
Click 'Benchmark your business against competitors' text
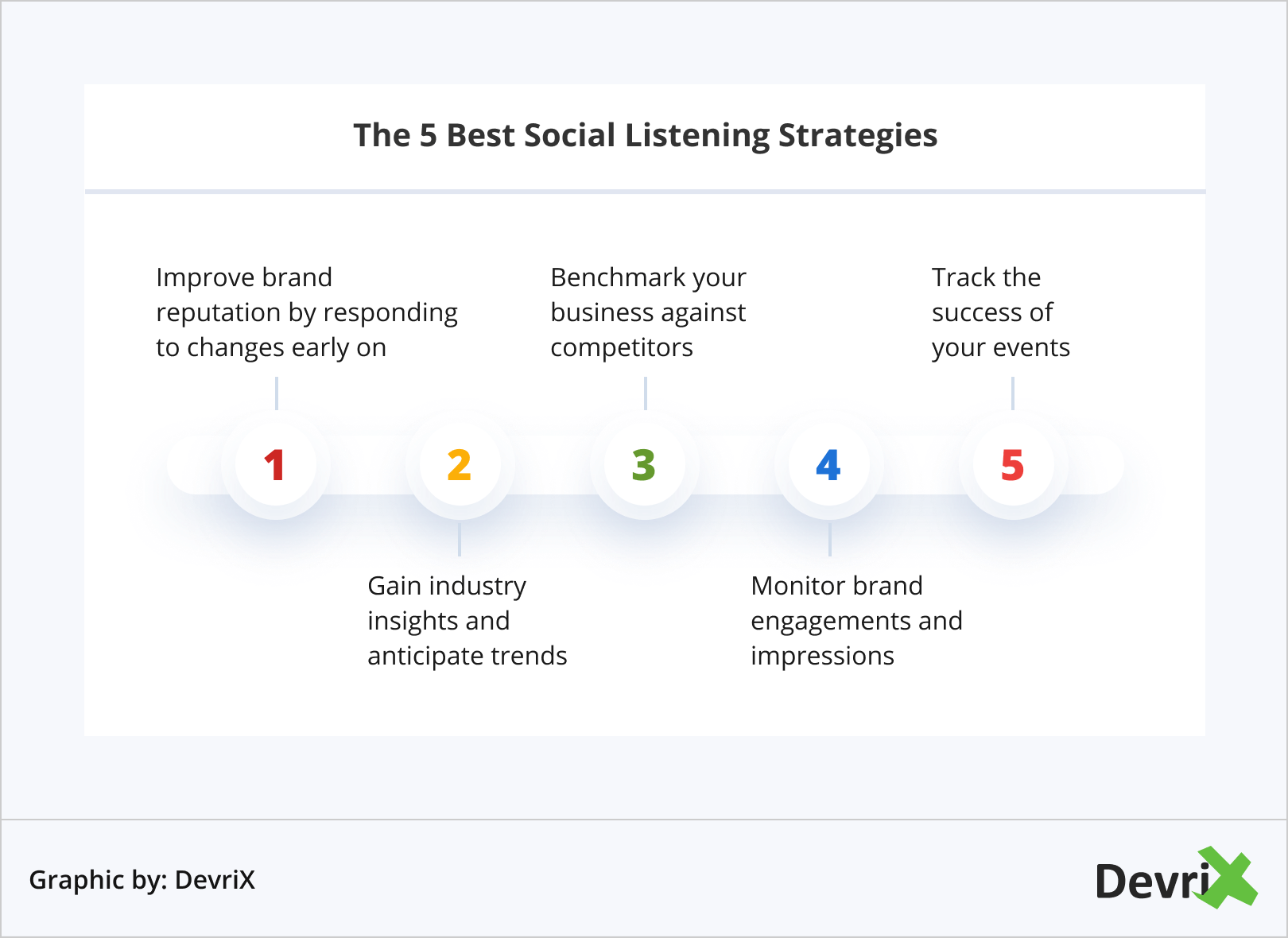pos(648,312)
